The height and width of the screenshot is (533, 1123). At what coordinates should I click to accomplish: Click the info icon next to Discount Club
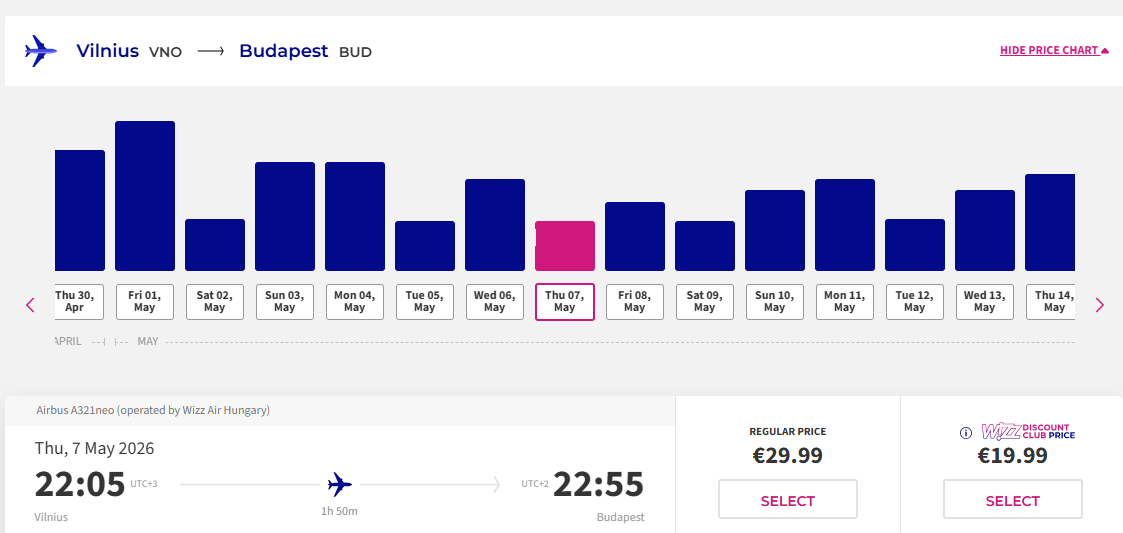click(x=966, y=433)
